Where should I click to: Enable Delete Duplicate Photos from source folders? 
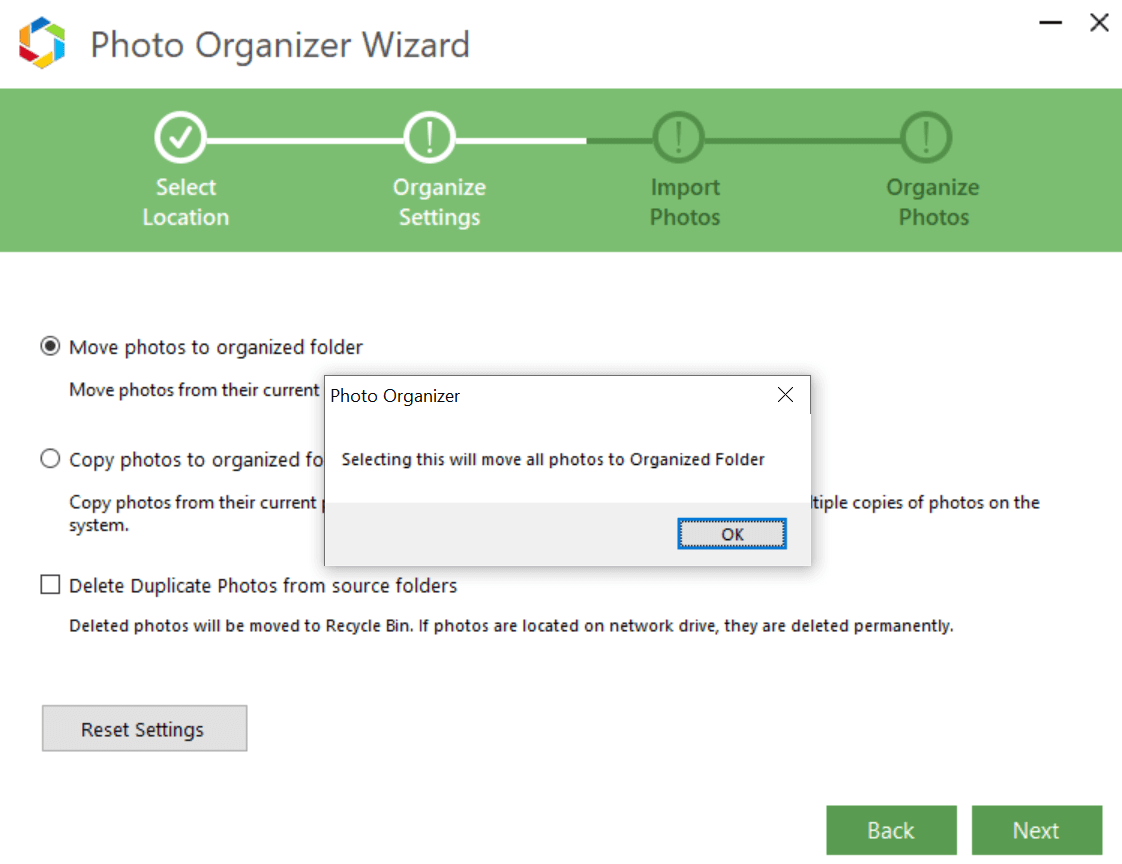[x=50, y=584]
